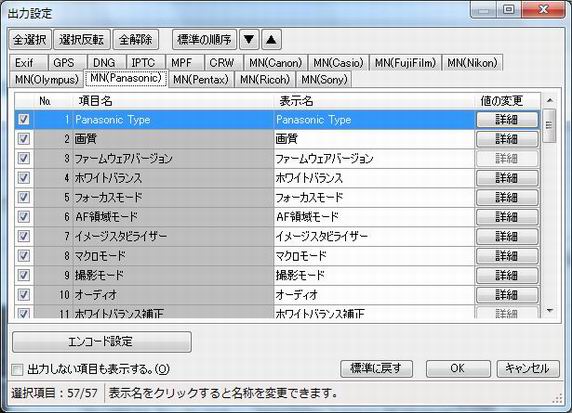Screen dimensions: 572x413
Task: Click the キャンセル button
Action: pos(528,369)
